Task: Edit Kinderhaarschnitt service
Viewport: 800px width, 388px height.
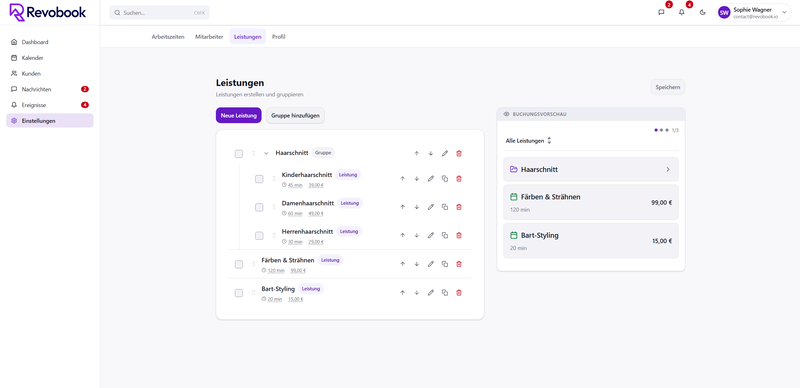Action: 431,179
